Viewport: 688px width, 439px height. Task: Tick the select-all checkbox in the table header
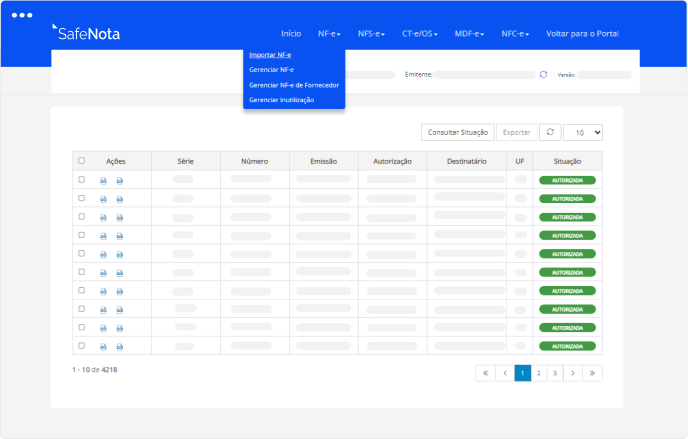82,161
